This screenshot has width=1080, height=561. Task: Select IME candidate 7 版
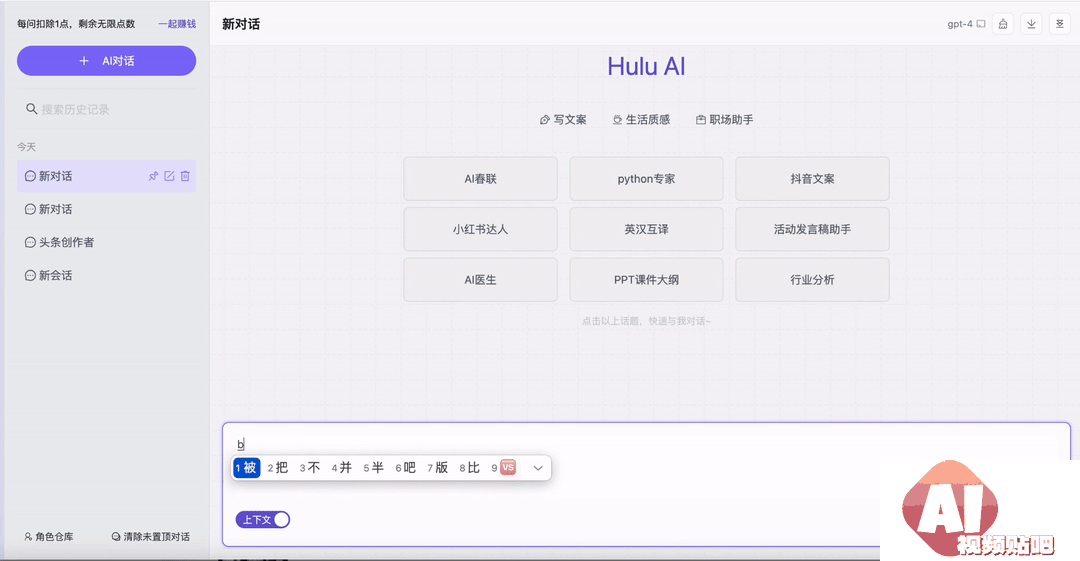[x=438, y=468]
